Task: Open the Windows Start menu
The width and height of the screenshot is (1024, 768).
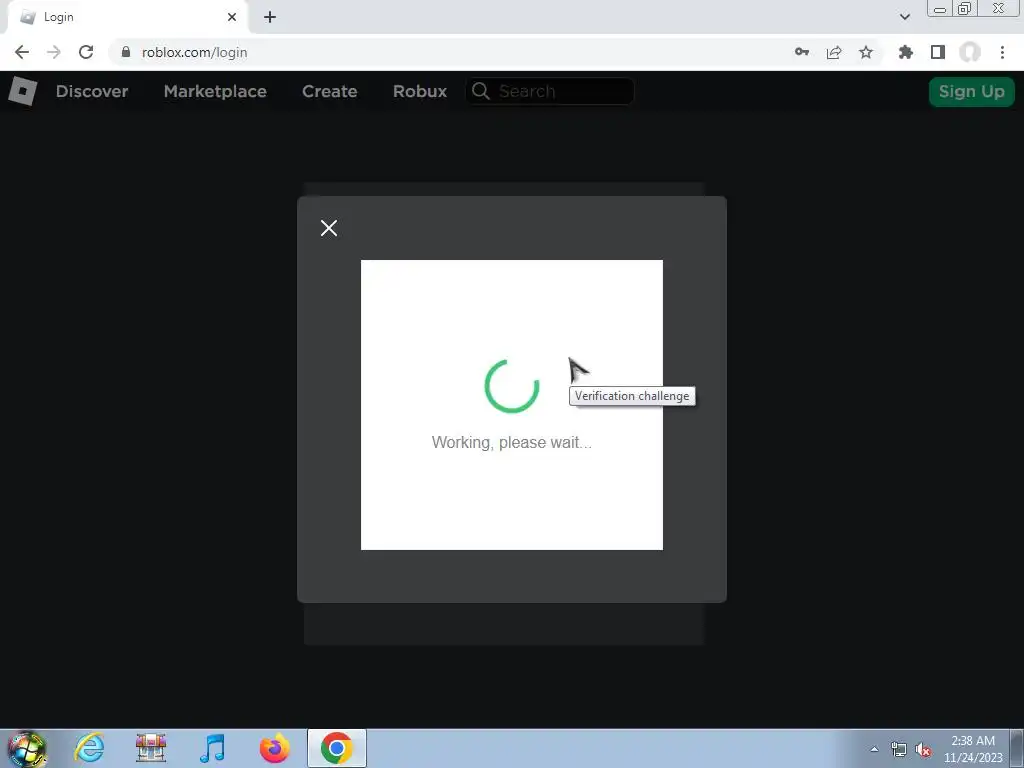Action: [x=26, y=748]
